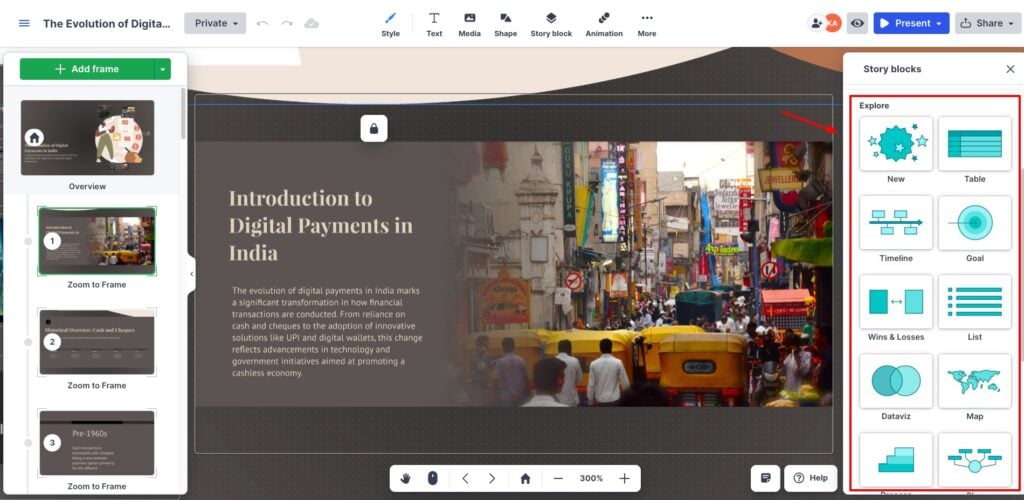Open the Animation panel
The height and width of the screenshot is (500, 1024).
604,24
